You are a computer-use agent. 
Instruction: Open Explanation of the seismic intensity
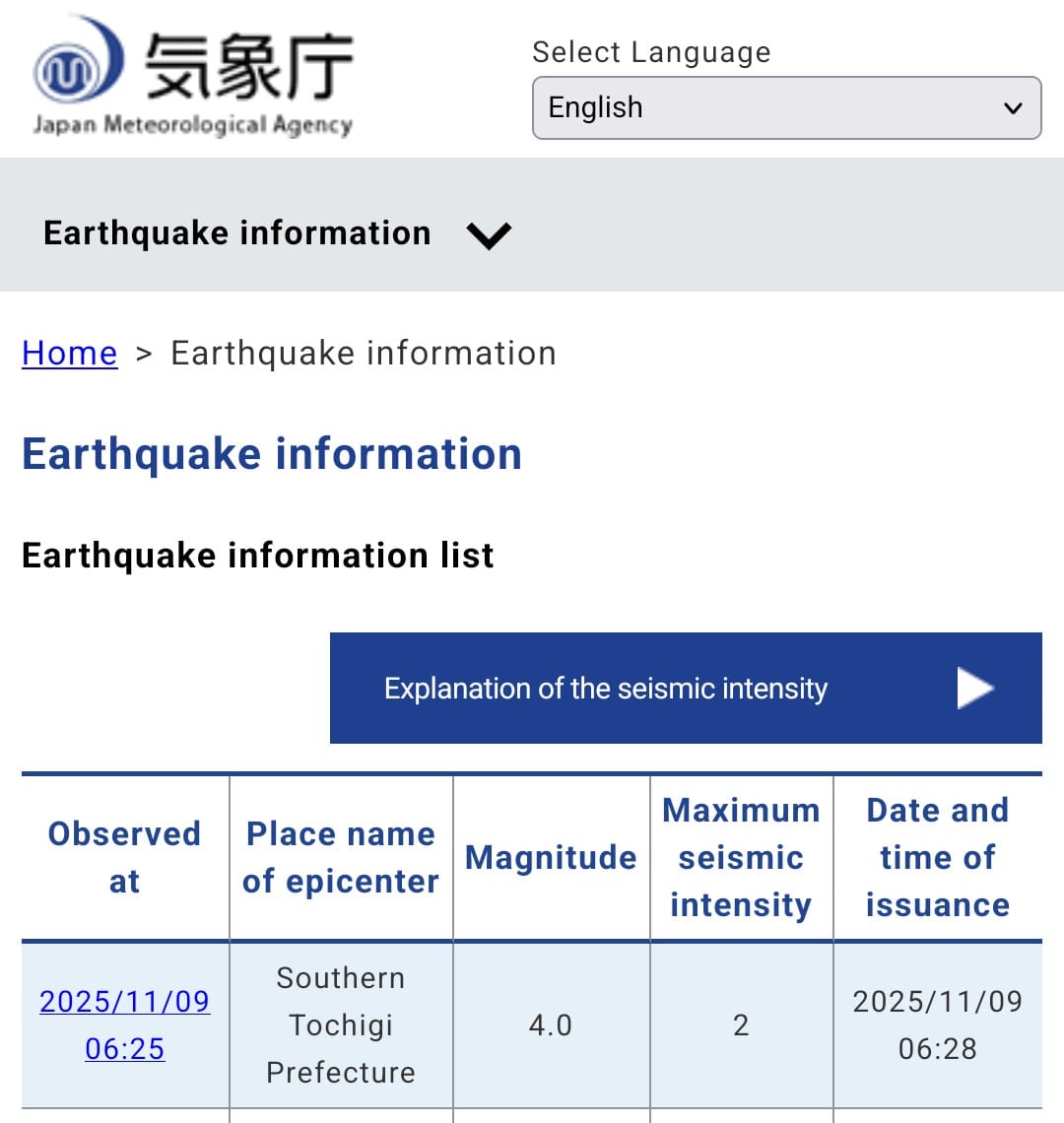click(x=605, y=688)
